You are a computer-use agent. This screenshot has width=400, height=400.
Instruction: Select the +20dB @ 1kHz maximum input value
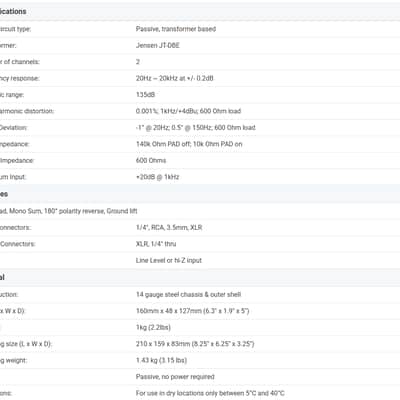coord(157,177)
